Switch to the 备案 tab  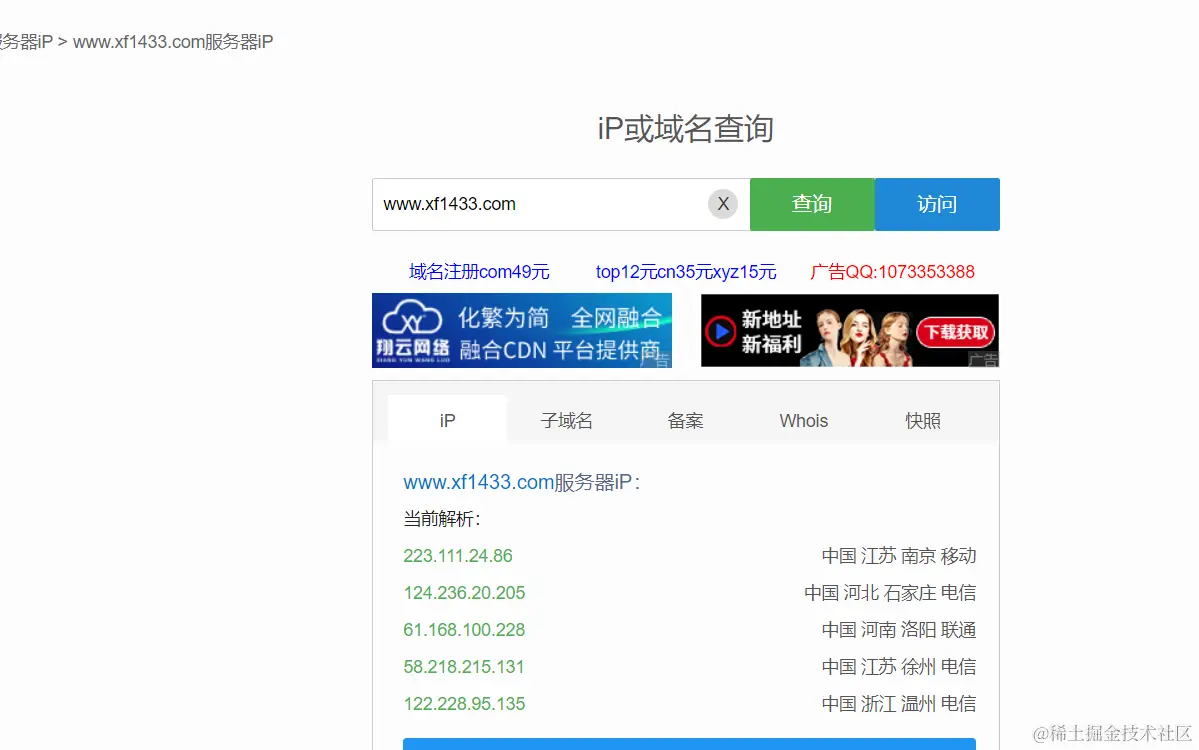pyautogui.click(x=685, y=420)
